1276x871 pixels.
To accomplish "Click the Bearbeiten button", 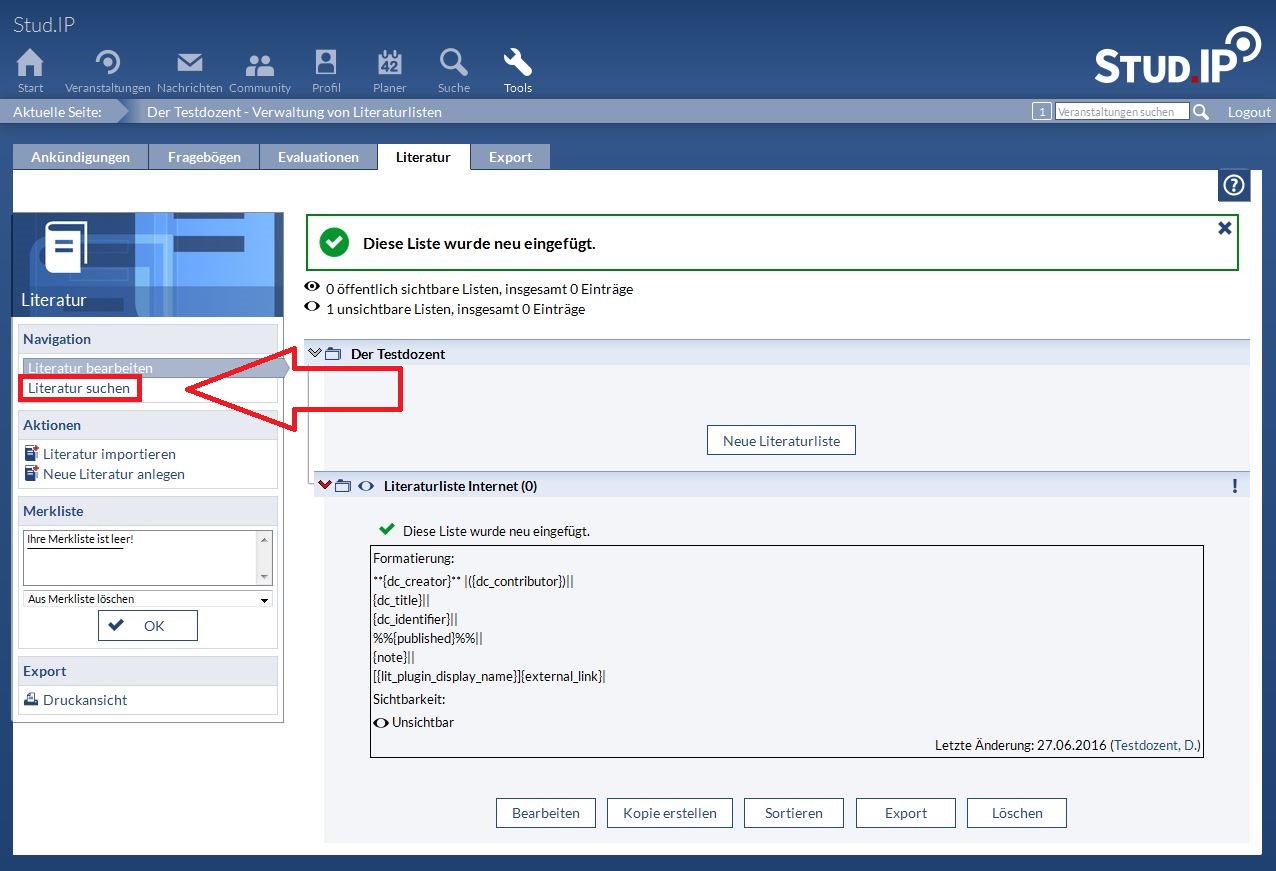I will click(545, 813).
